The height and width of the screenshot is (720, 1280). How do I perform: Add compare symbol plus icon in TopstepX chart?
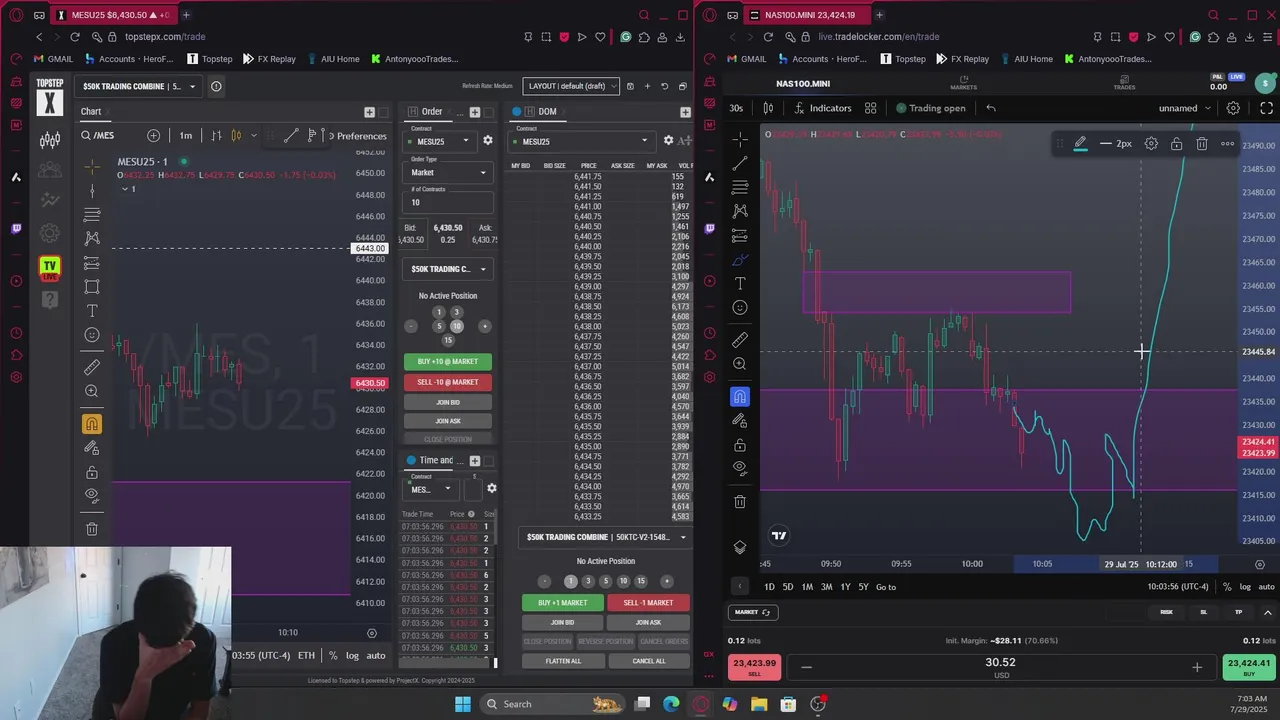(x=153, y=135)
